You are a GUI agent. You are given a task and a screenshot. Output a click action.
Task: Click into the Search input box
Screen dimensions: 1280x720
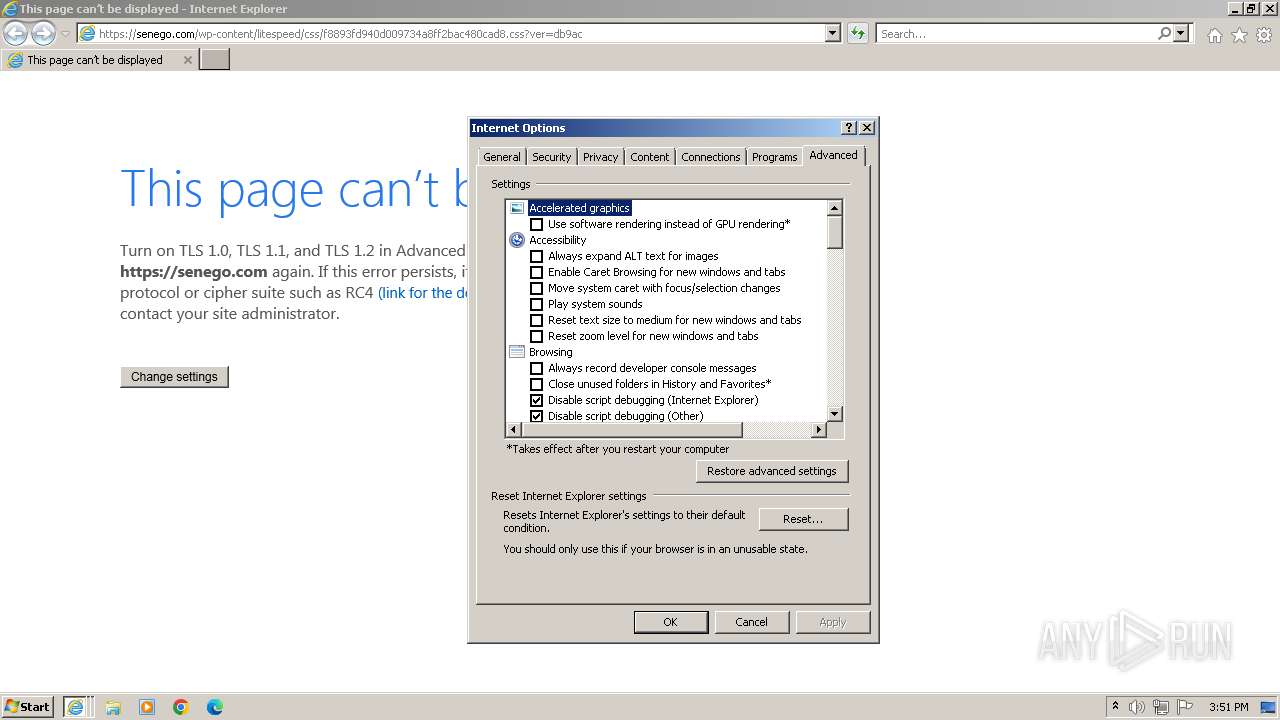(x=1015, y=33)
